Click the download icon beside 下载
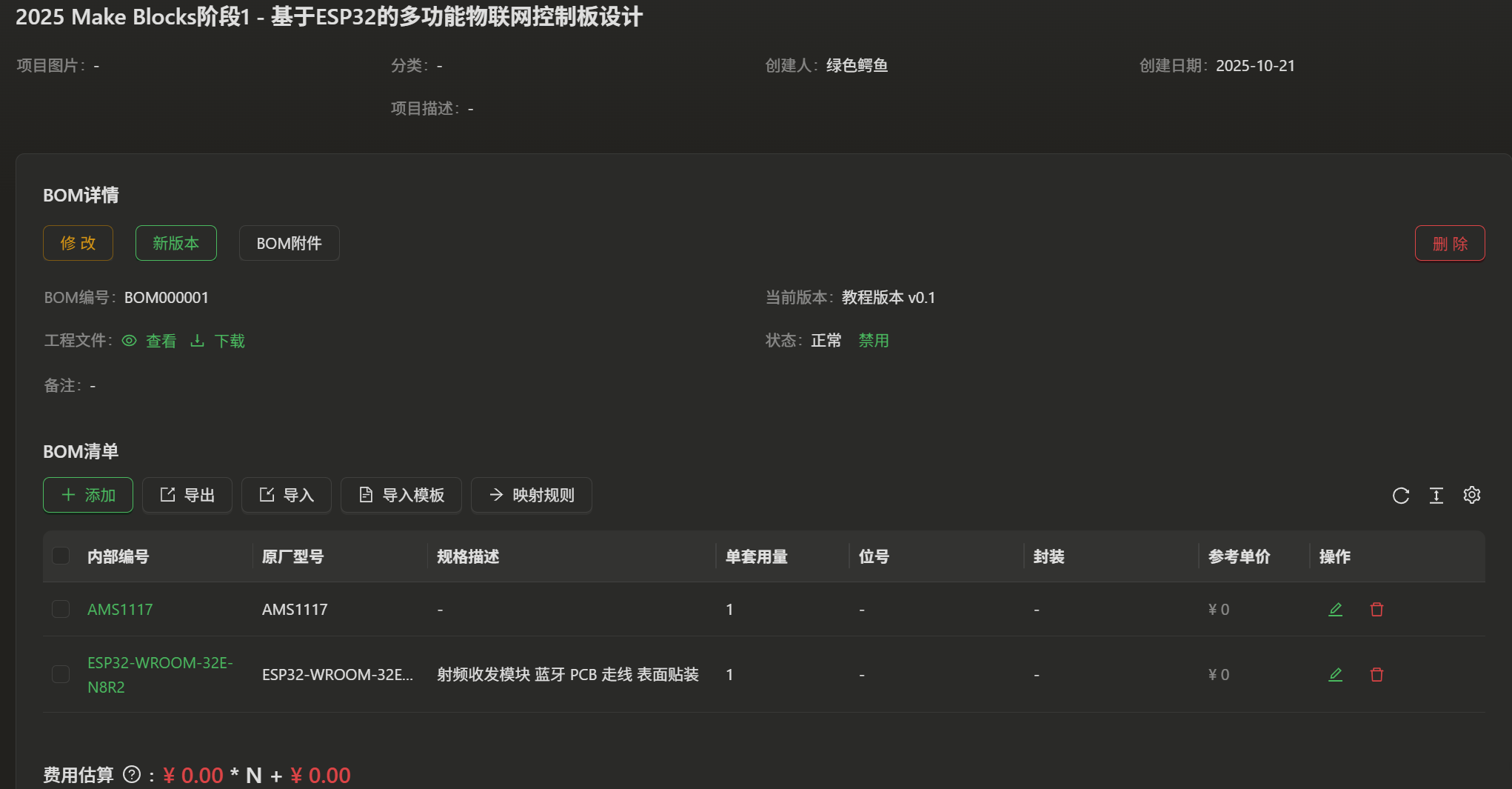The width and height of the screenshot is (1512, 789). pos(197,340)
